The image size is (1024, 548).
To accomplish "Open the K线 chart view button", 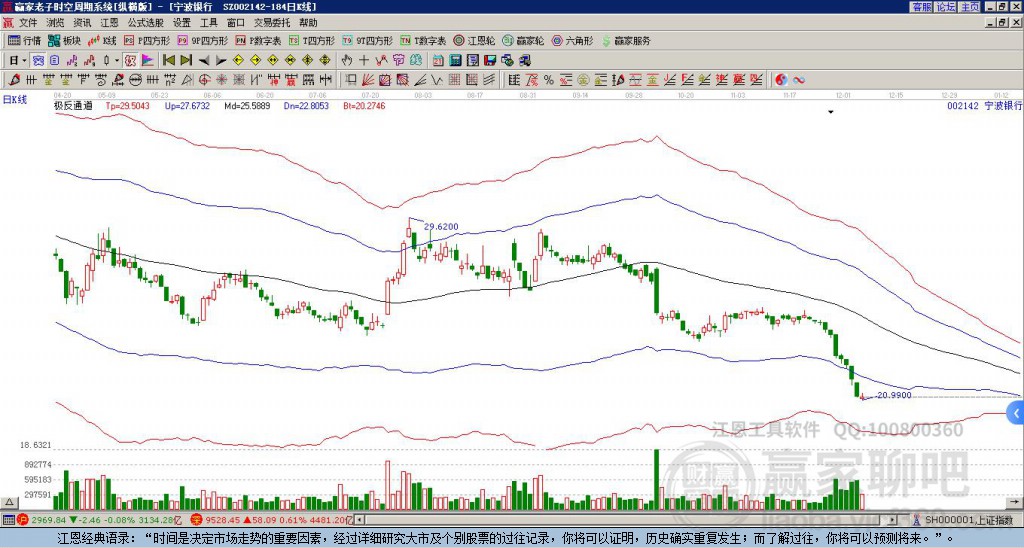I will pos(103,40).
